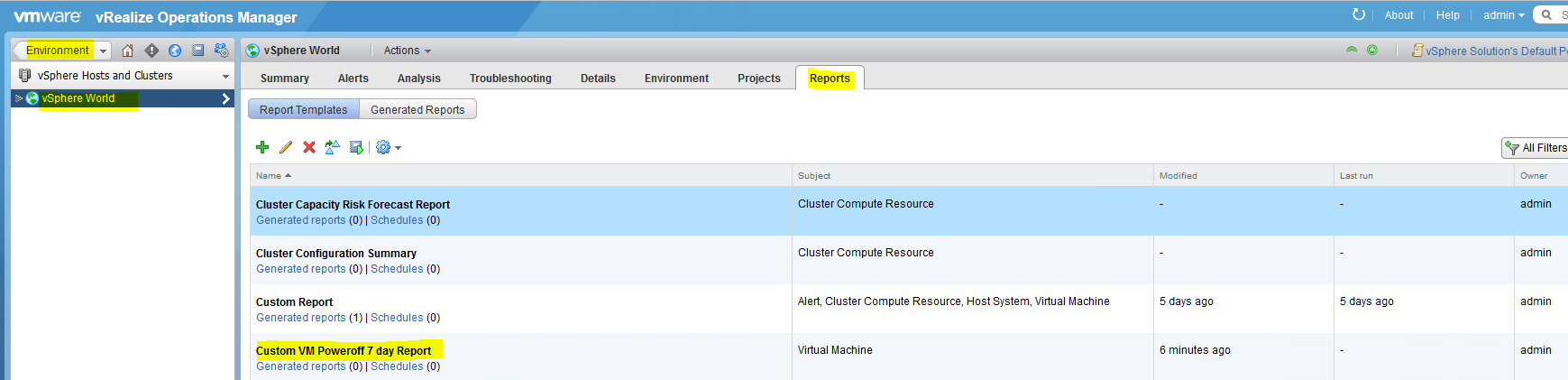Click the vSphere World globe icon in header
The width and height of the screenshot is (1568, 380).
[x=253, y=51]
